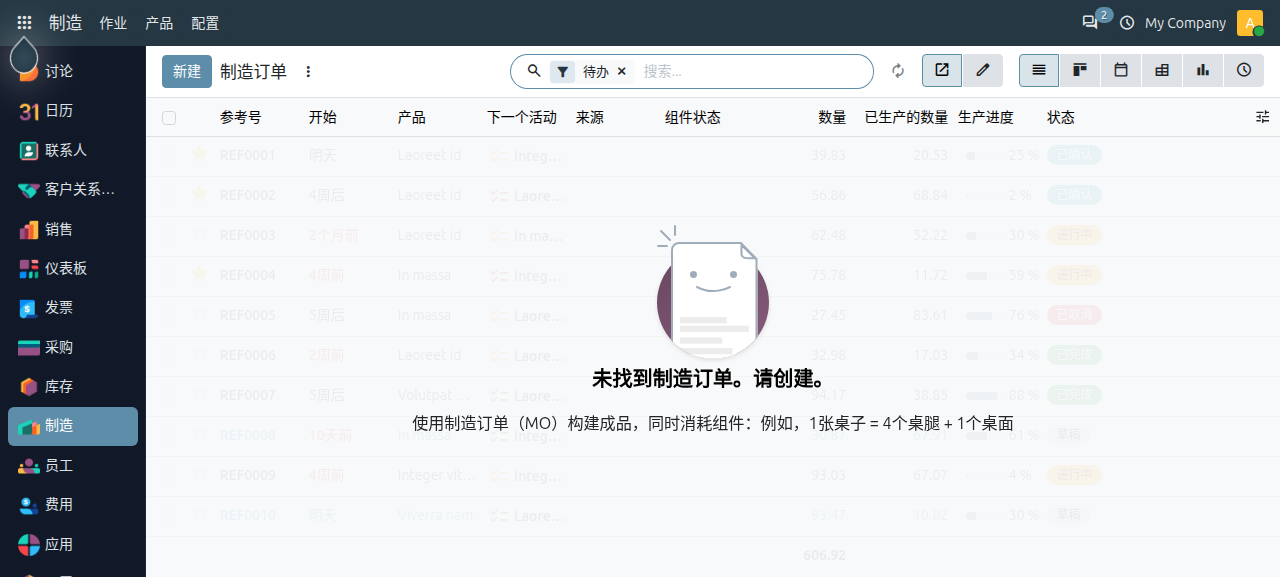1280x577 pixels.
Task: Select the 制造 entry in sidebar
Action: (x=73, y=426)
